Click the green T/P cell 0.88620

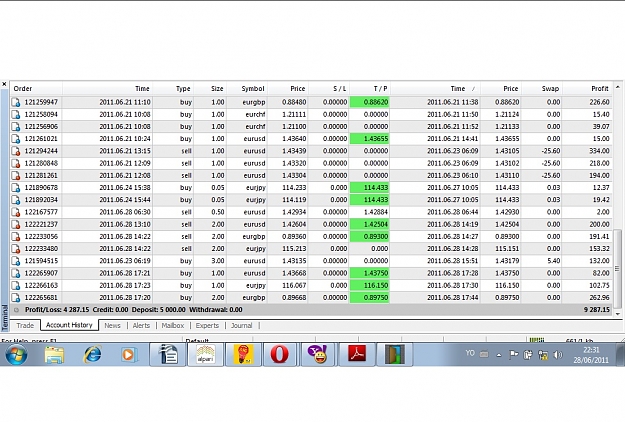coord(369,102)
